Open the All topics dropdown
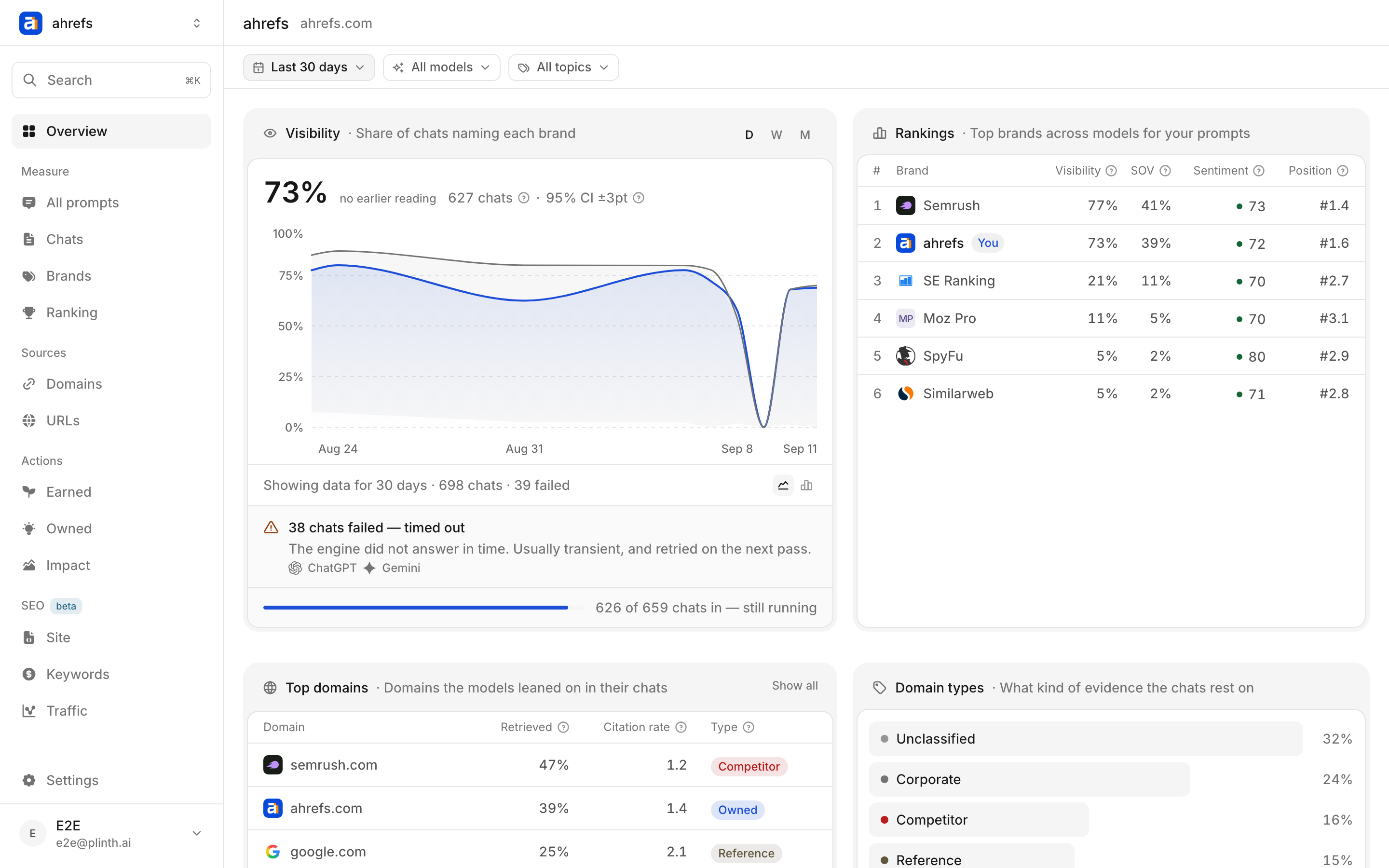This screenshot has height=868, width=1389. [x=563, y=67]
